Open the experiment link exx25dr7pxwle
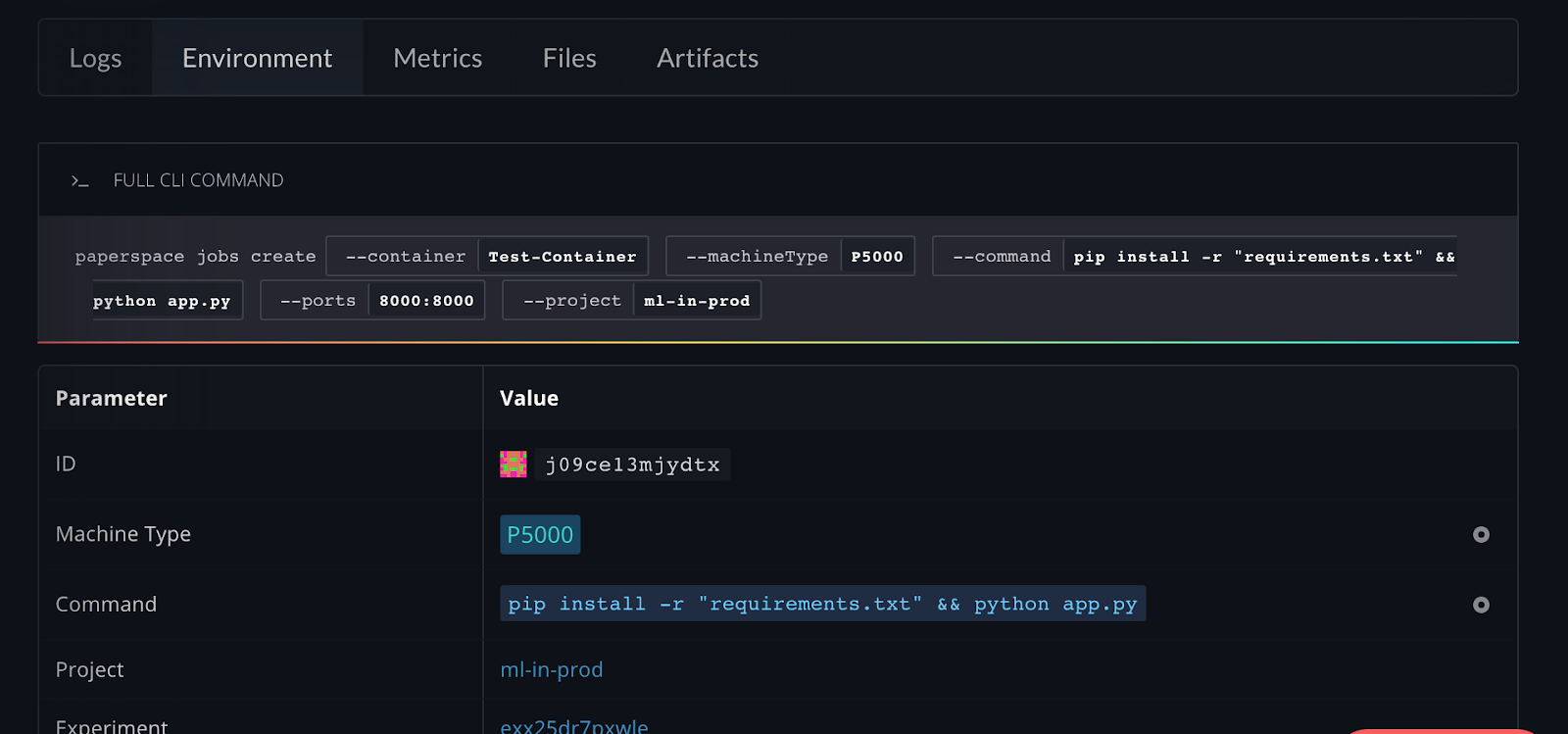 [574, 725]
